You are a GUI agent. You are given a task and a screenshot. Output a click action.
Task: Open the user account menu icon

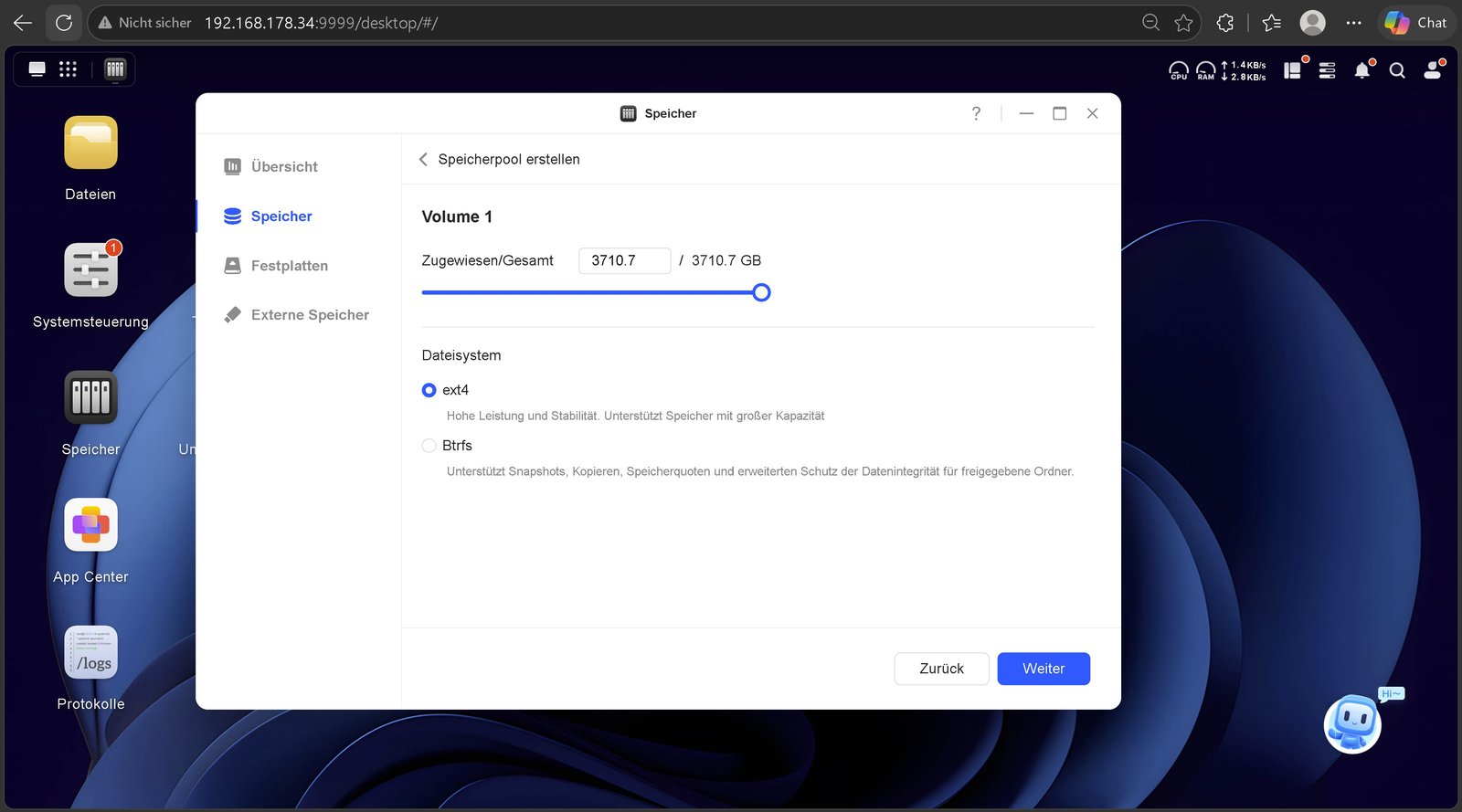(1433, 70)
